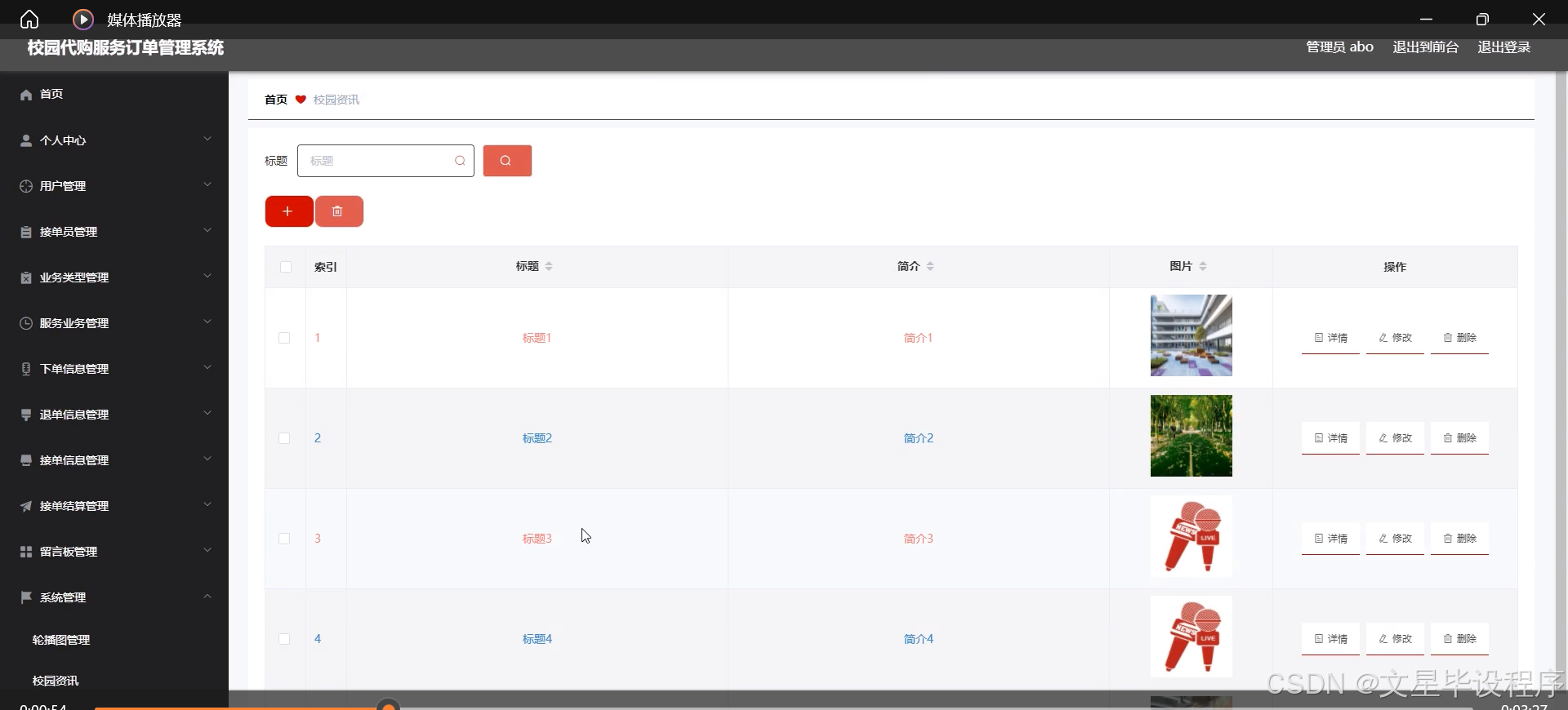This screenshot has width=1568, height=710.
Task: Expand the 接单信息管理 menu chevron
Action: 207,459
